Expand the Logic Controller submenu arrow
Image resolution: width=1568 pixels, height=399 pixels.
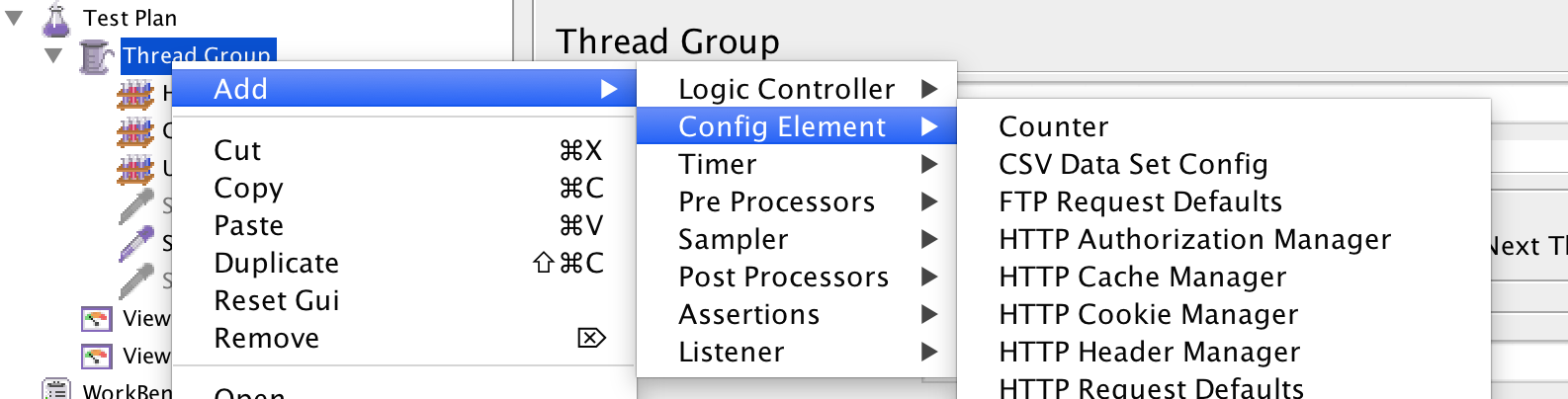coord(928,89)
